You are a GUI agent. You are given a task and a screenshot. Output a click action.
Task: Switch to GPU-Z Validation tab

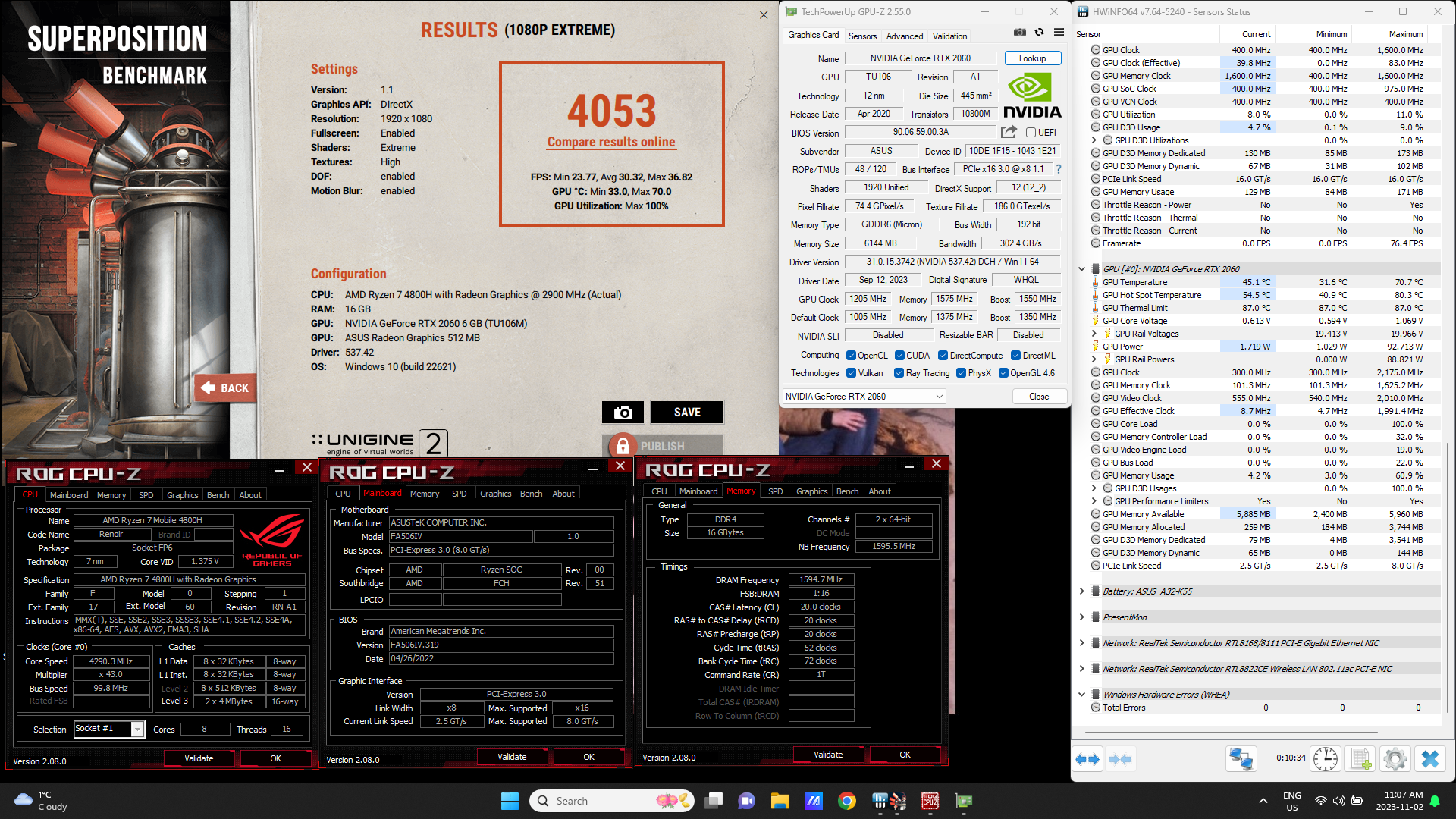click(949, 36)
